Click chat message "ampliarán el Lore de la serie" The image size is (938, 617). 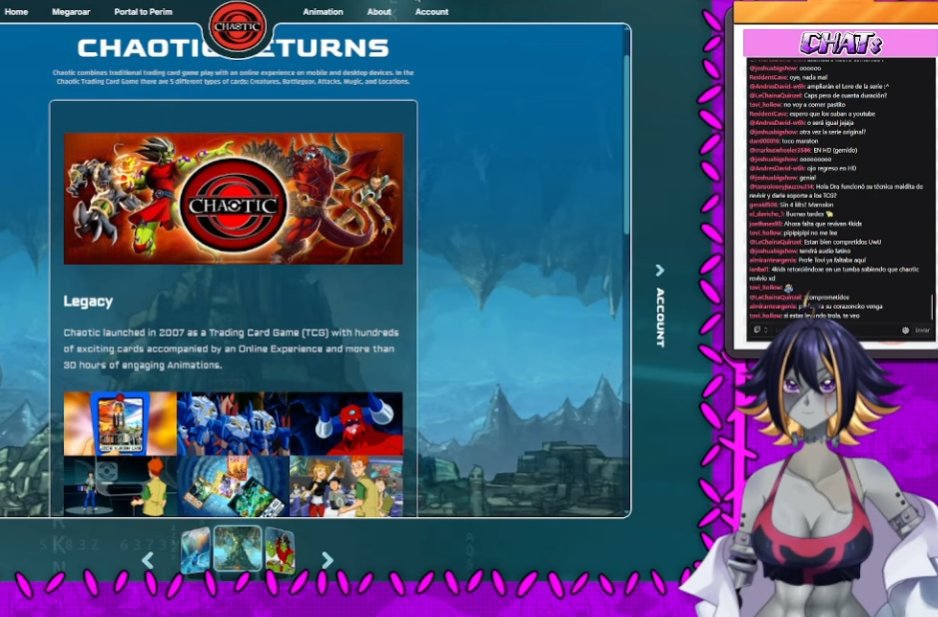[847, 86]
